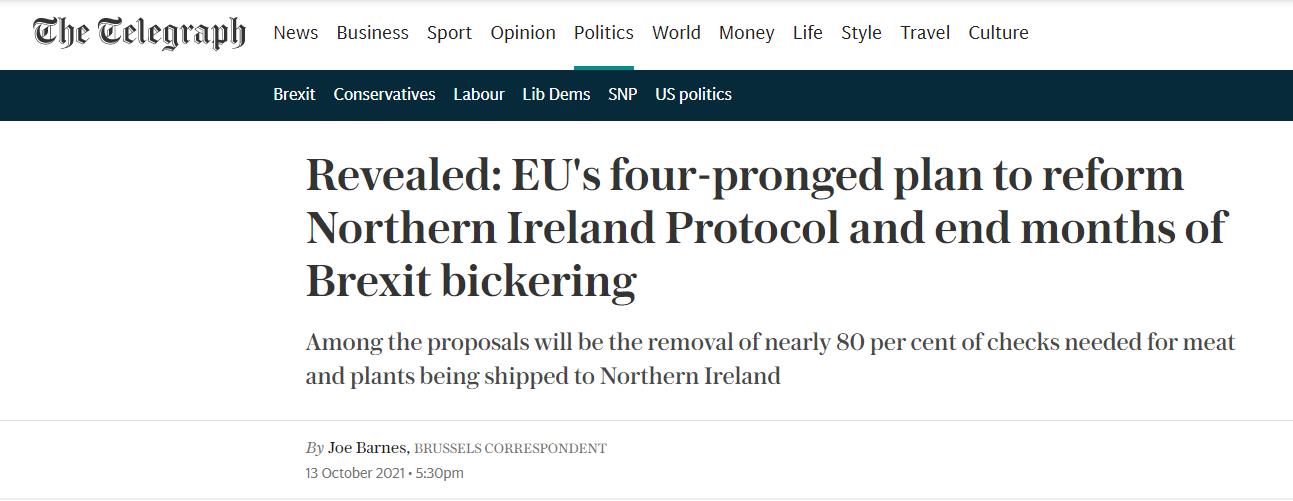Open the Money section
Image resolution: width=1293 pixels, height=501 pixels.
[746, 33]
